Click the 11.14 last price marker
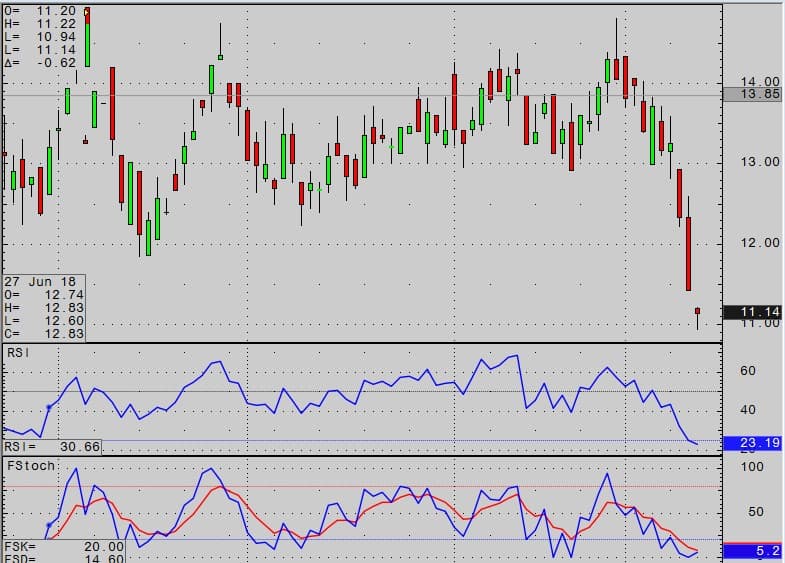Image resolution: width=785 pixels, height=563 pixels. [753, 312]
